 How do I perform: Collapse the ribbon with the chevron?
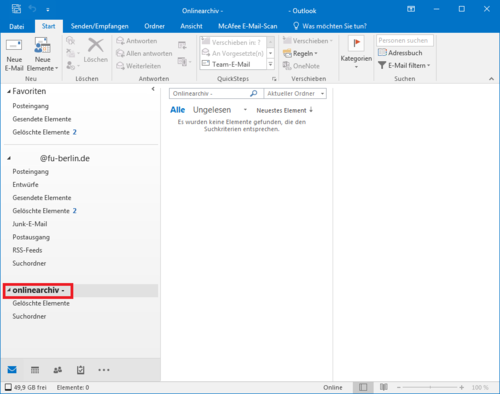tap(491, 79)
